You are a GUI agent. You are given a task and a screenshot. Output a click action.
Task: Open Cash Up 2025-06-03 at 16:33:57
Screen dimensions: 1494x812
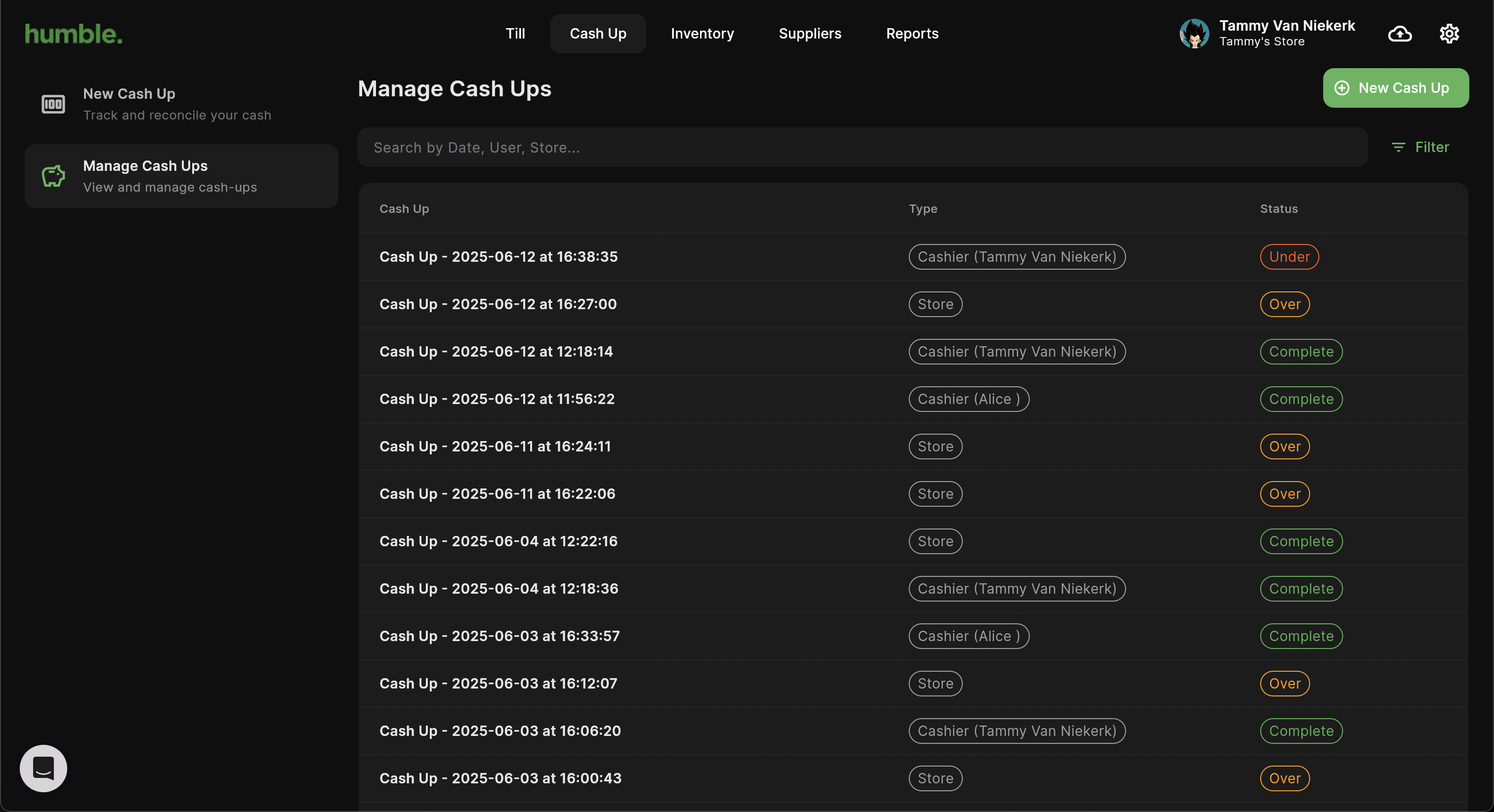coord(913,636)
